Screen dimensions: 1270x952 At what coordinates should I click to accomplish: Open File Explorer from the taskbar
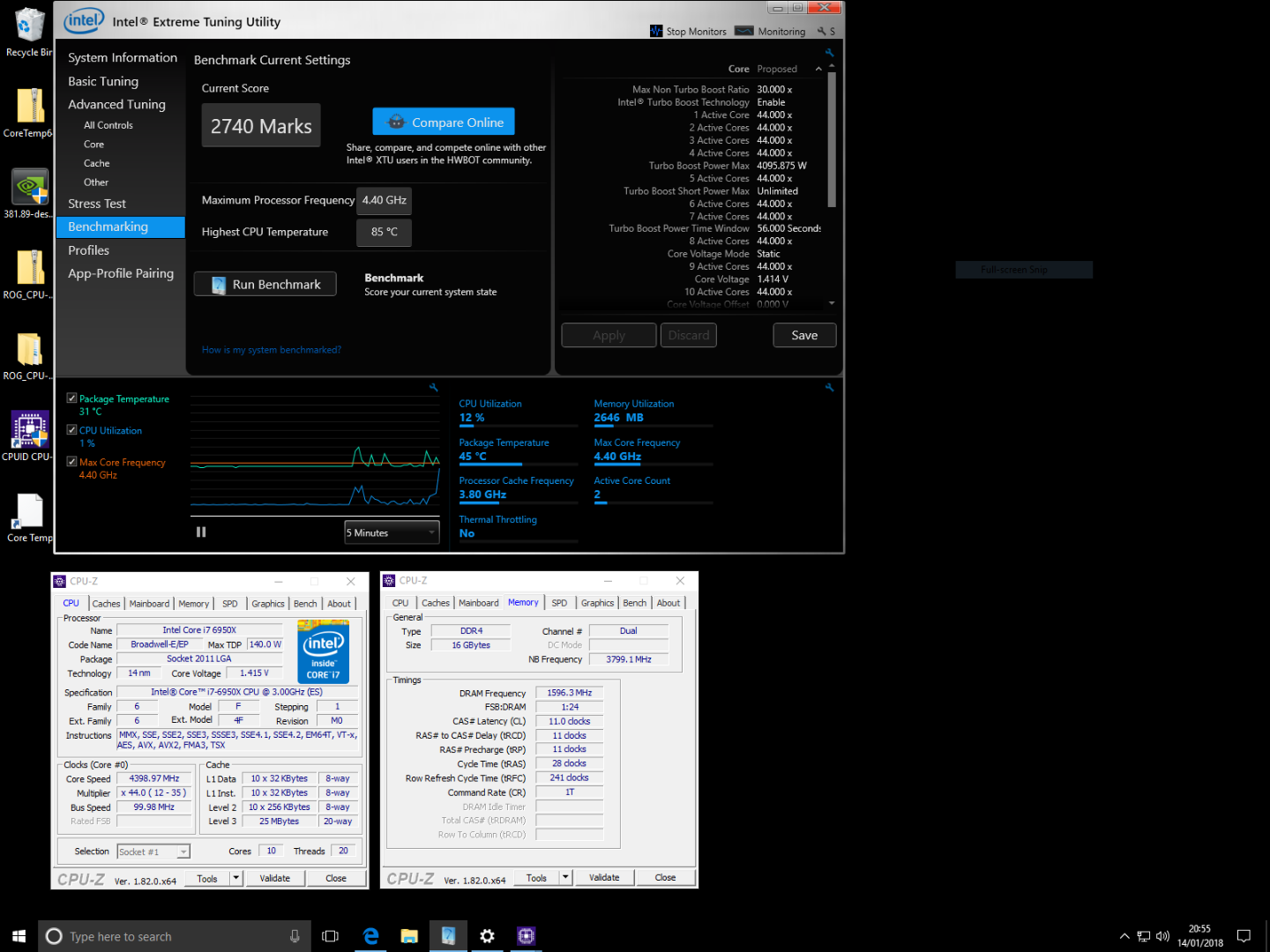[x=409, y=936]
